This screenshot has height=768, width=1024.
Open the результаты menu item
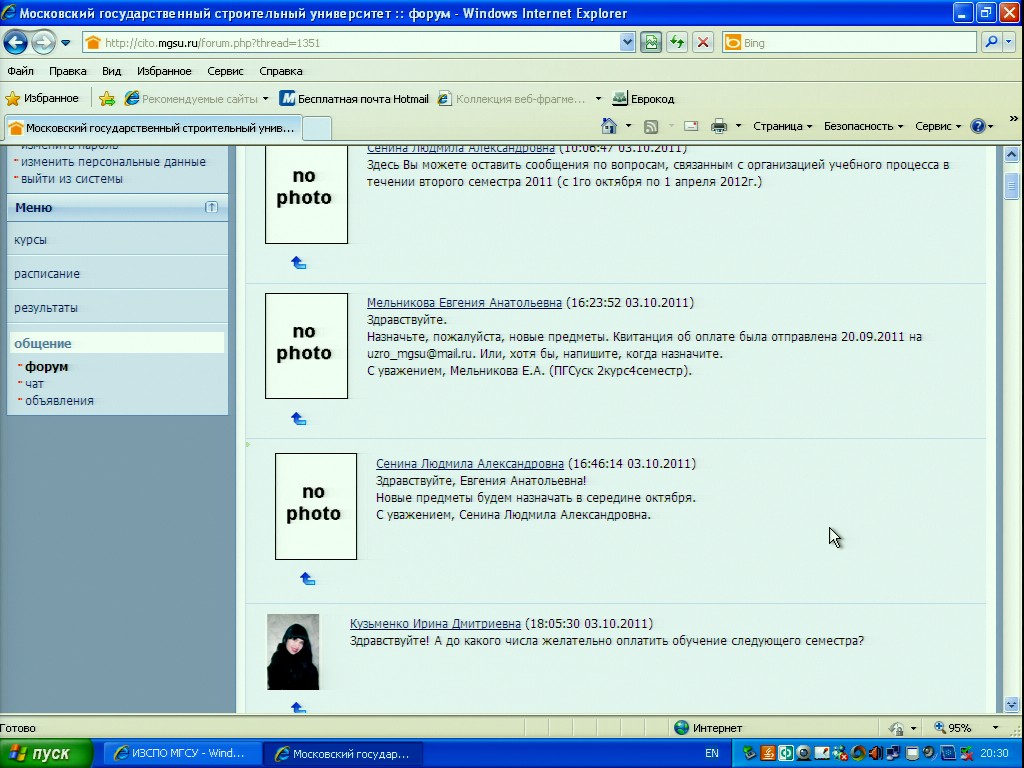click(46, 308)
